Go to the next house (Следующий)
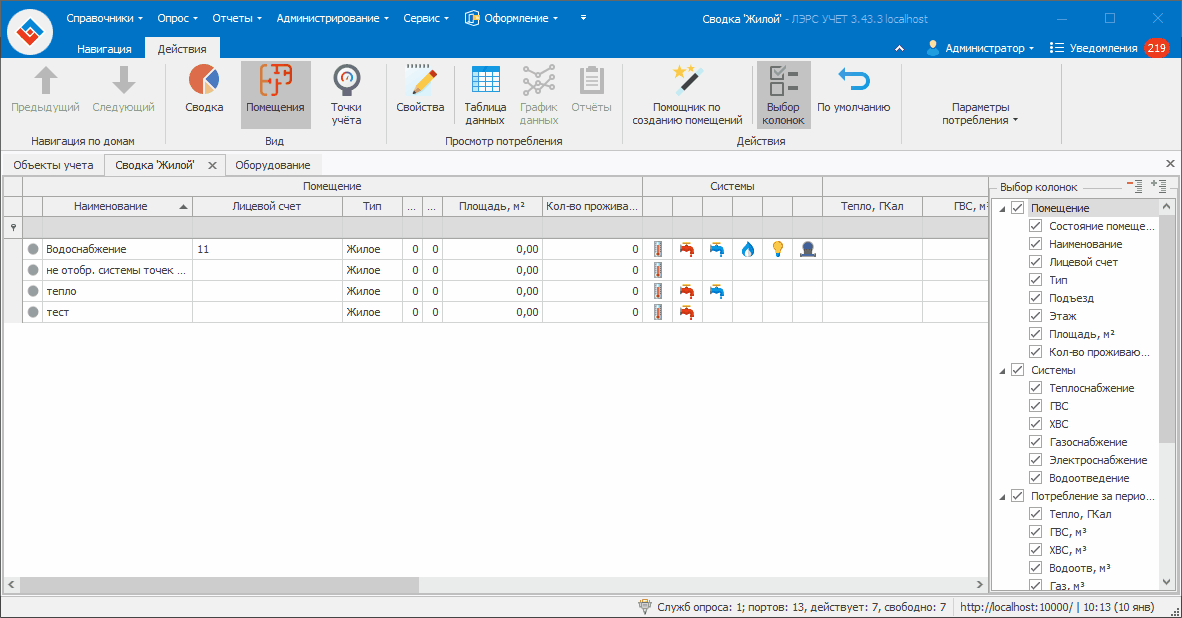This screenshot has width=1182, height=618. click(124, 90)
